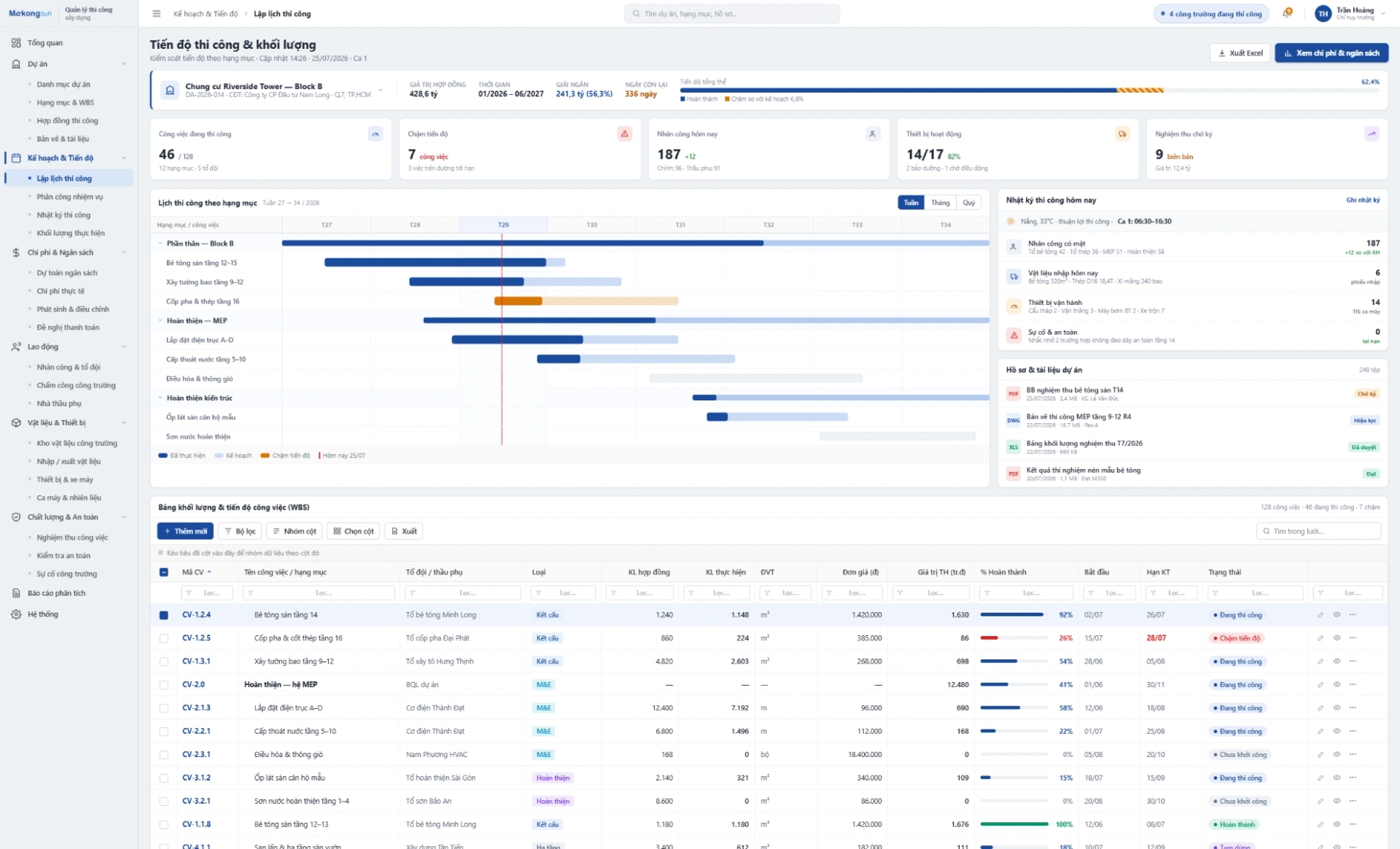The image size is (1400, 849).
Task: Focus the top project search field
Action: 732,14
